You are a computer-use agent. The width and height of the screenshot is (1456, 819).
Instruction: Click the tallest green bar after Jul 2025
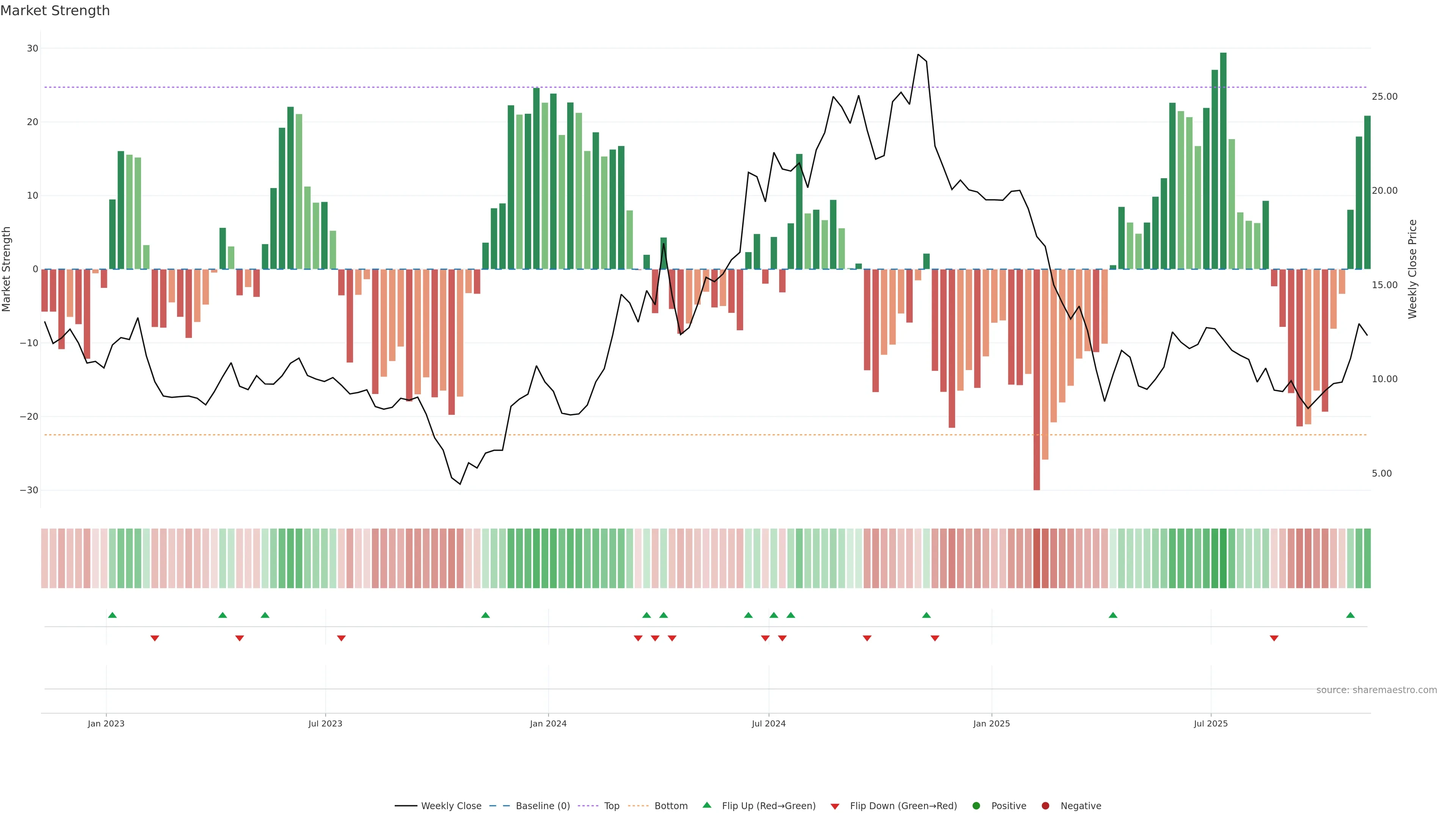point(1223,161)
